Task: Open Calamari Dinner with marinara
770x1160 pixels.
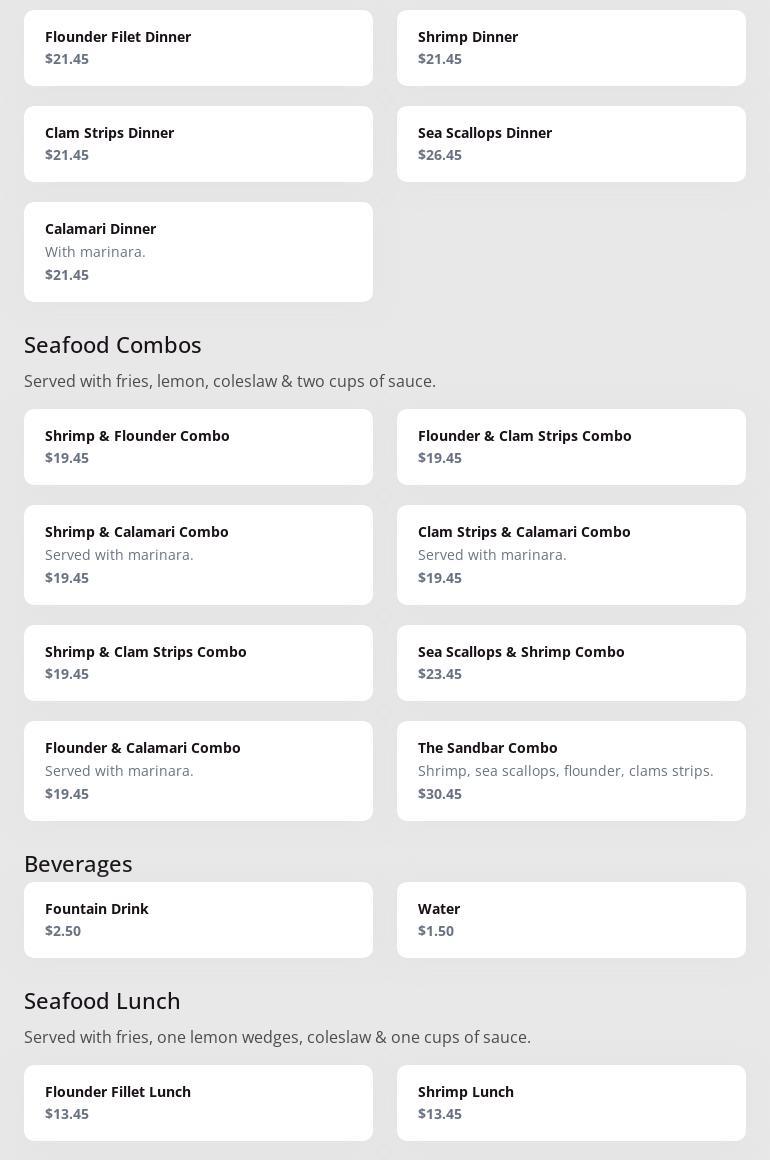Action: click(x=198, y=252)
